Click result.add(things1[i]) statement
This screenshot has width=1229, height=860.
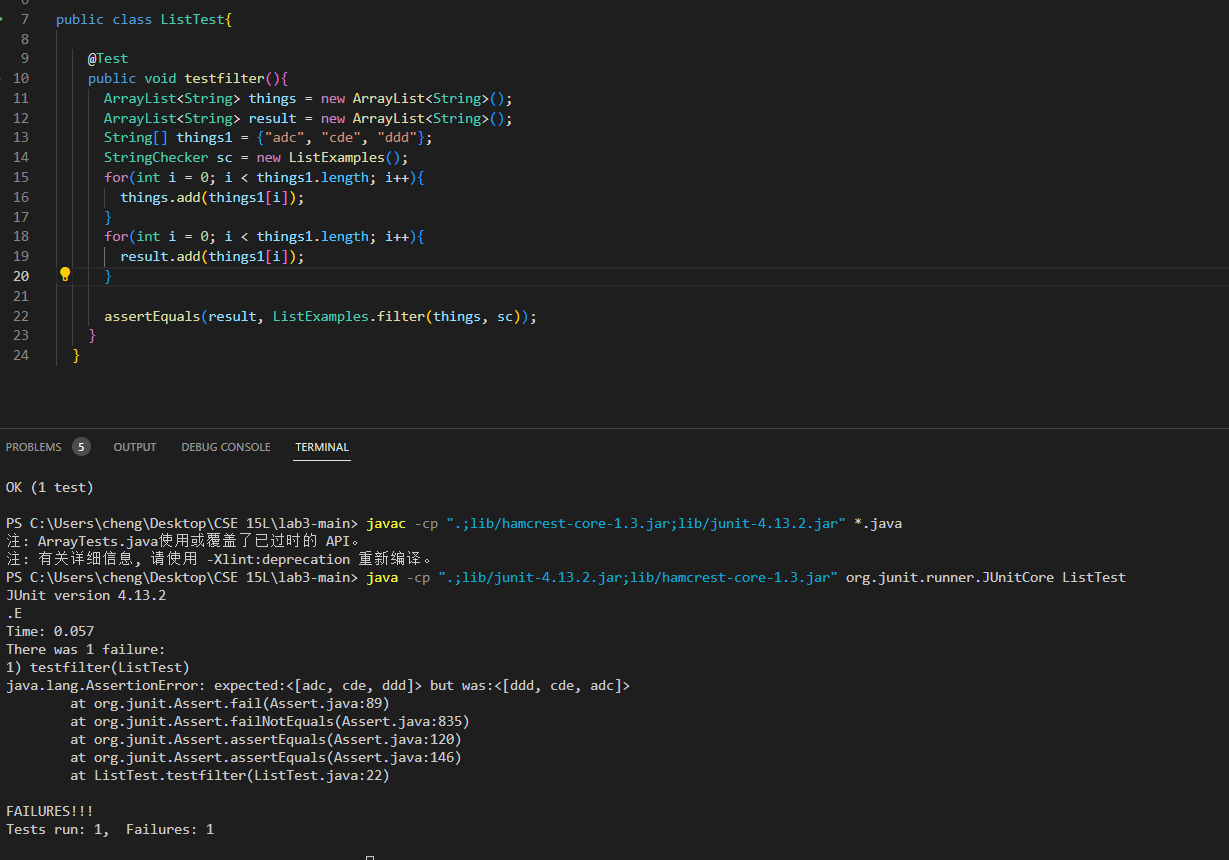tap(212, 256)
